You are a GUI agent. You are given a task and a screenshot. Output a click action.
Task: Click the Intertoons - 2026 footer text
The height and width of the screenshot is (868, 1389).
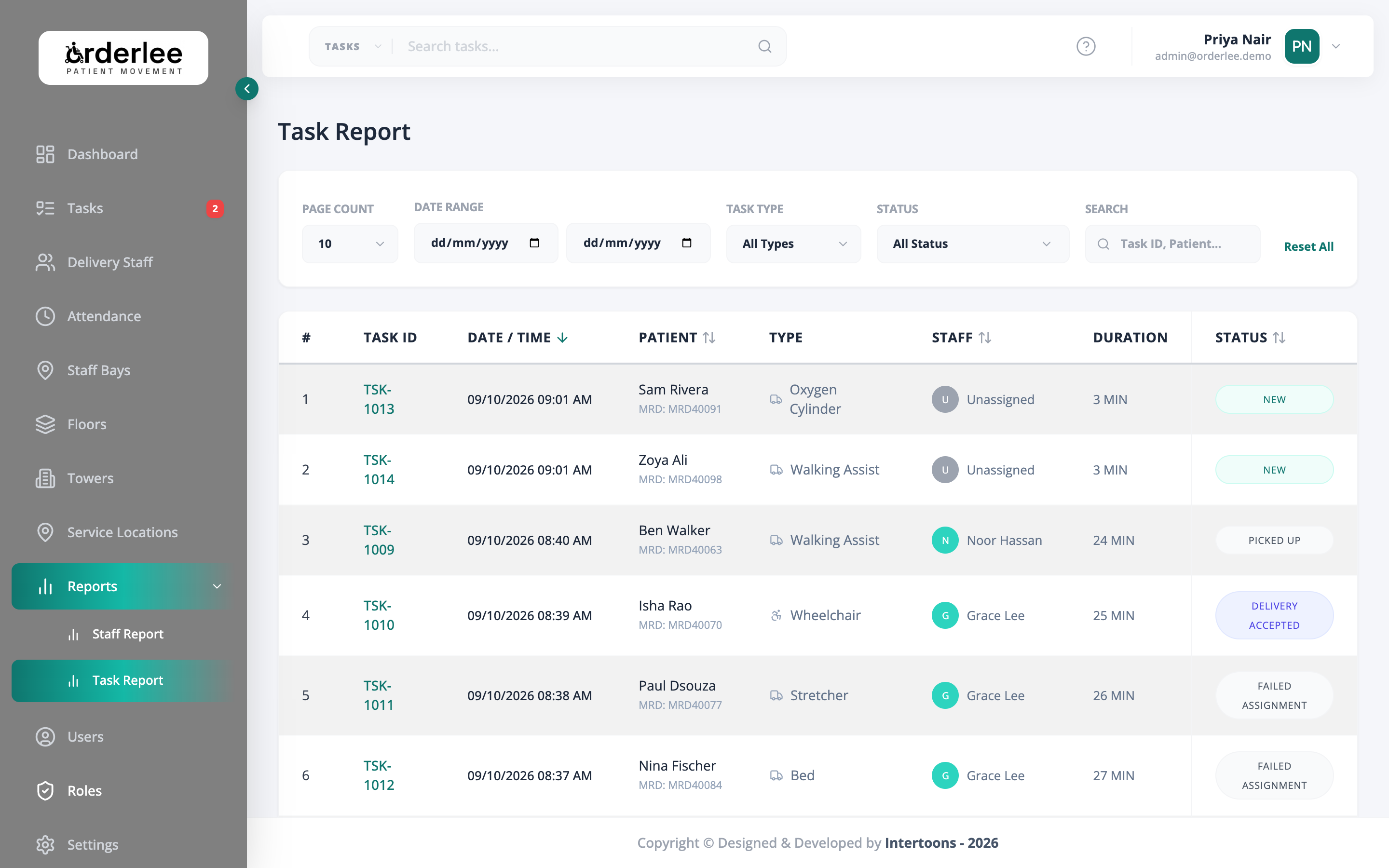[941, 843]
